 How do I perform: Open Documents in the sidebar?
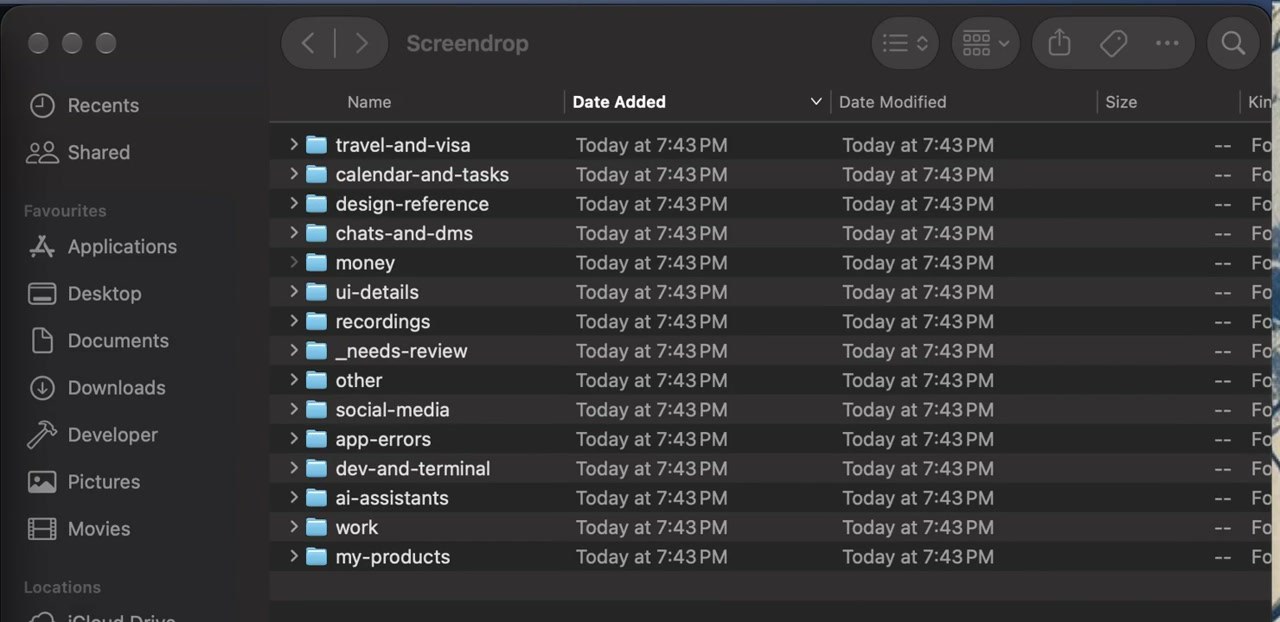coord(99,340)
